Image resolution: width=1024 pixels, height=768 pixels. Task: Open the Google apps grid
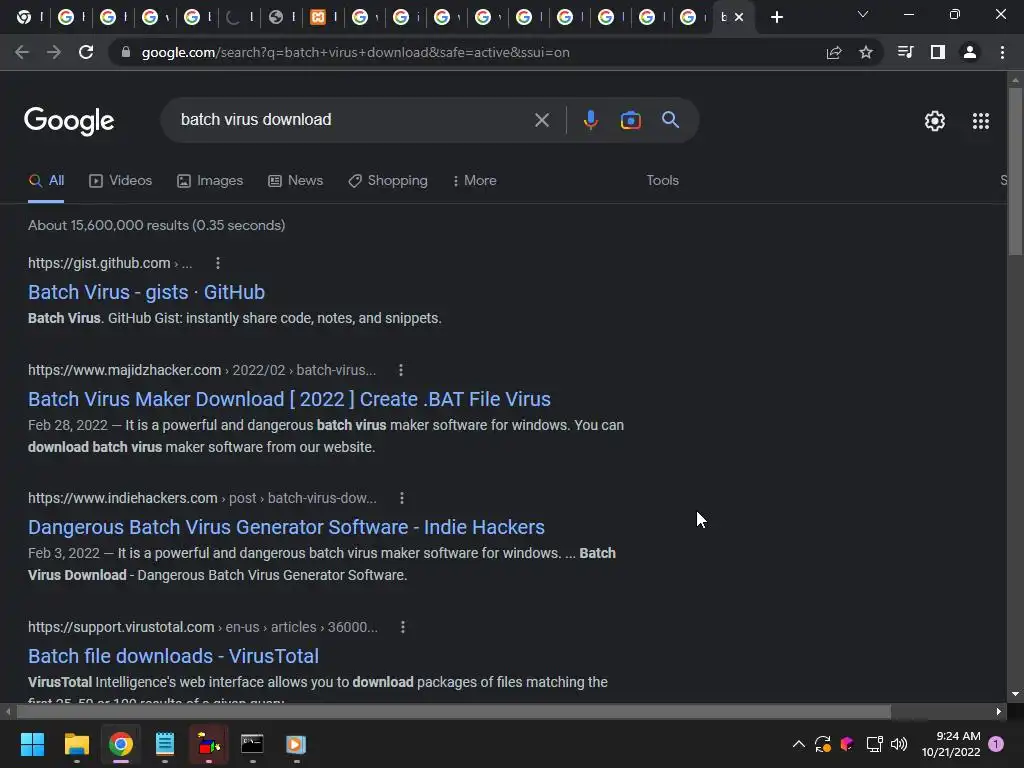point(981,121)
